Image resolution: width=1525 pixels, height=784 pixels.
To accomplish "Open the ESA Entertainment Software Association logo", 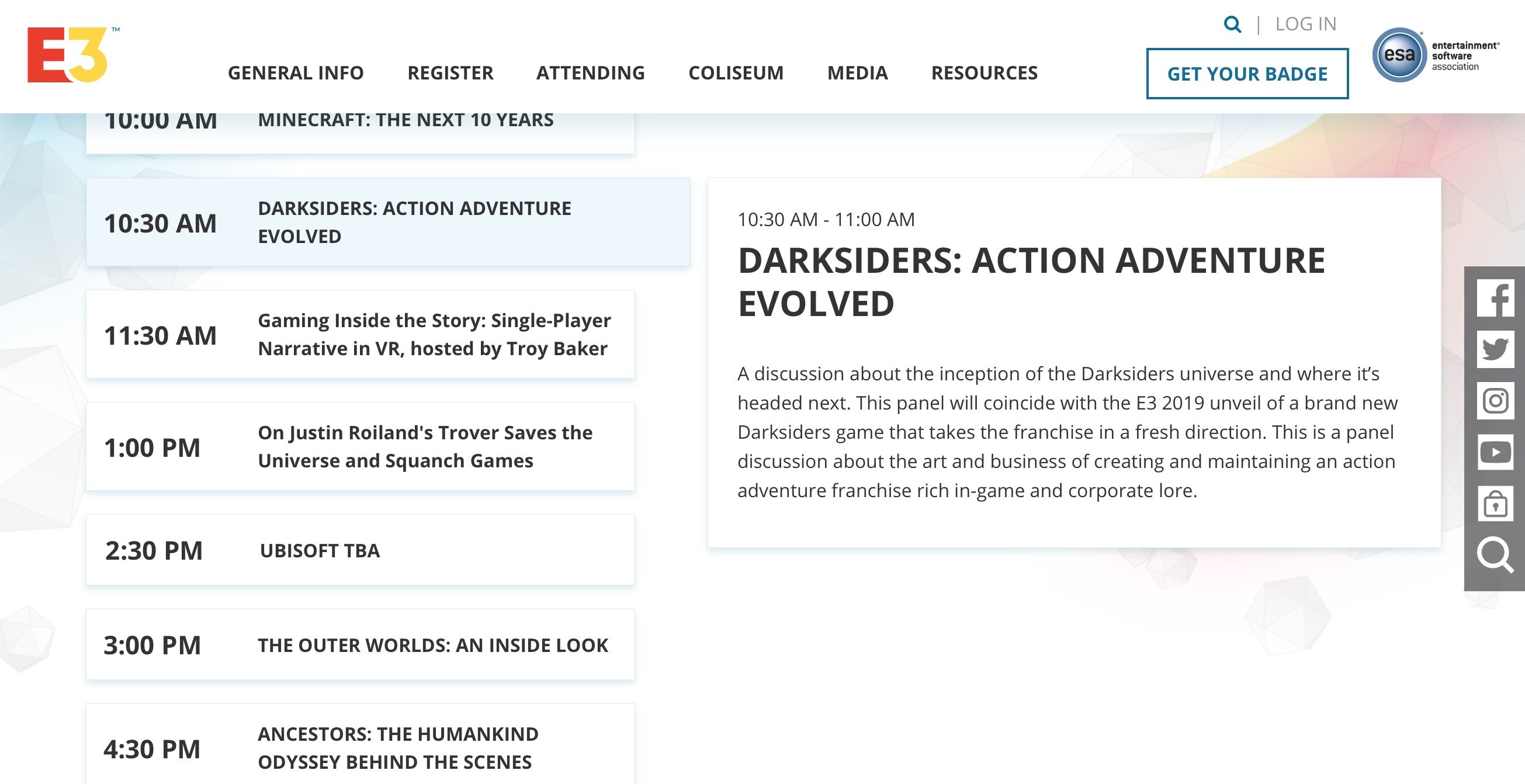I will pos(1436,55).
